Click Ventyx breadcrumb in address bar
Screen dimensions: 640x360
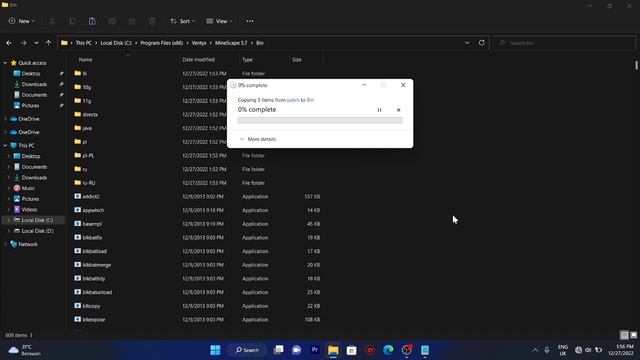(x=199, y=43)
